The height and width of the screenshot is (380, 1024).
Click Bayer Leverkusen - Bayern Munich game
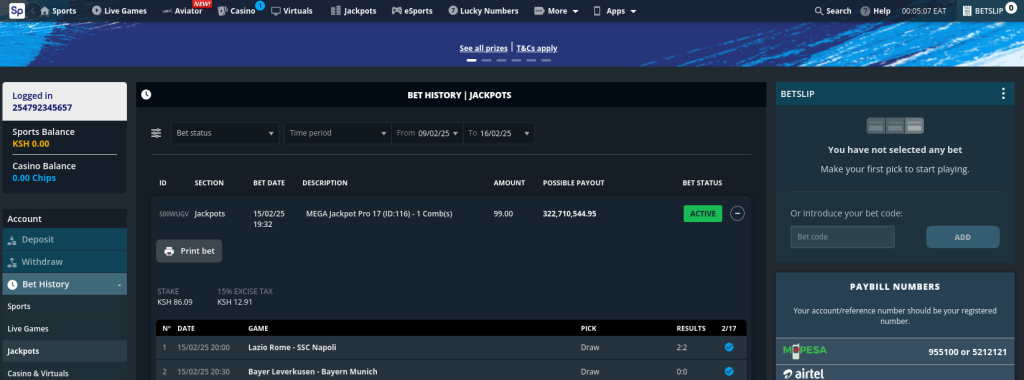point(313,372)
